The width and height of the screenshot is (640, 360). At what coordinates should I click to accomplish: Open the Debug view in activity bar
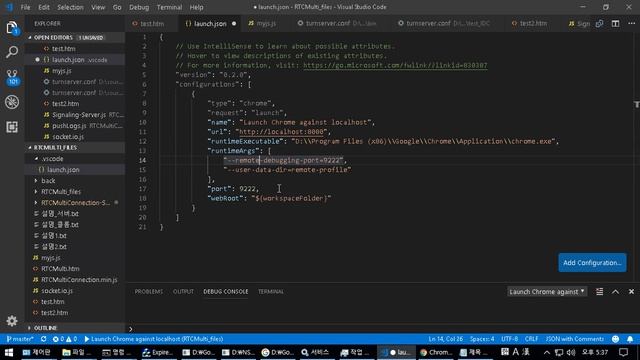(12, 102)
